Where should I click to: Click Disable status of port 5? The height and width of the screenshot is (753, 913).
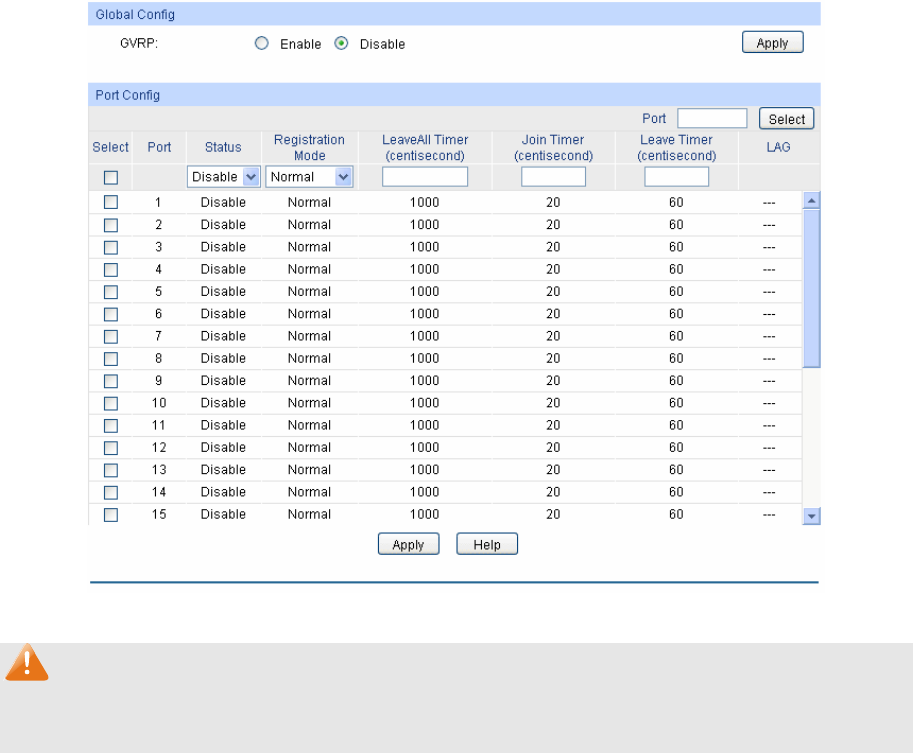223,292
